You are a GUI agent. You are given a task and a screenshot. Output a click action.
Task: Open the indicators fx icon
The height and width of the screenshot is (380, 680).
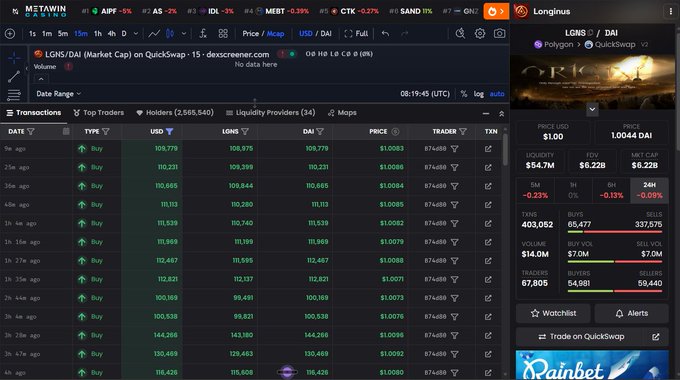pyautogui.click(x=203, y=33)
